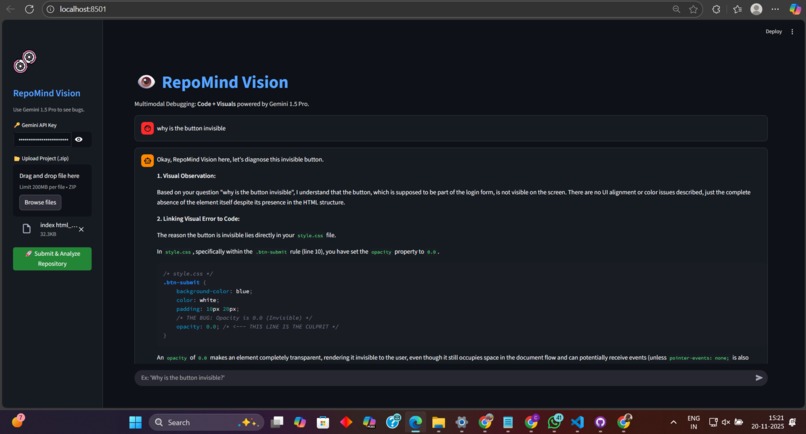Remove the uploaded index html file
This screenshot has height=434, width=806.
[x=81, y=229]
